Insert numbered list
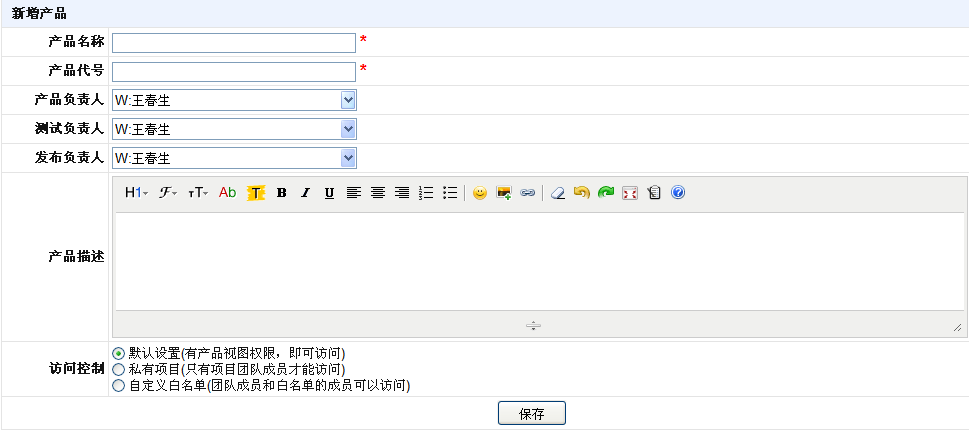The height and width of the screenshot is (431, 969). coord(426,193)
